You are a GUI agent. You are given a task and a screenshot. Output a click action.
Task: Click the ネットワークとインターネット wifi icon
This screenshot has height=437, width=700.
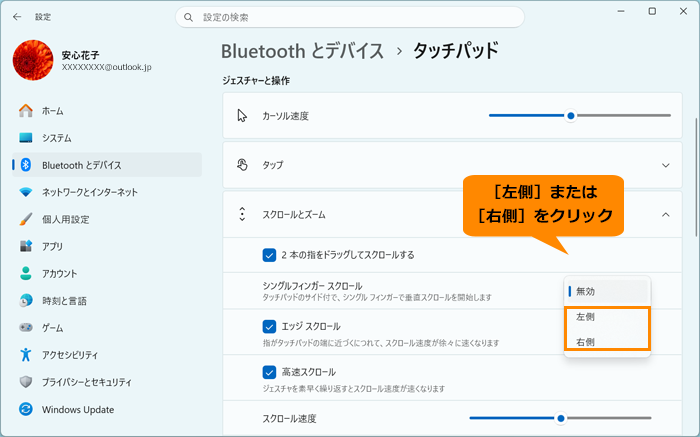26,192
